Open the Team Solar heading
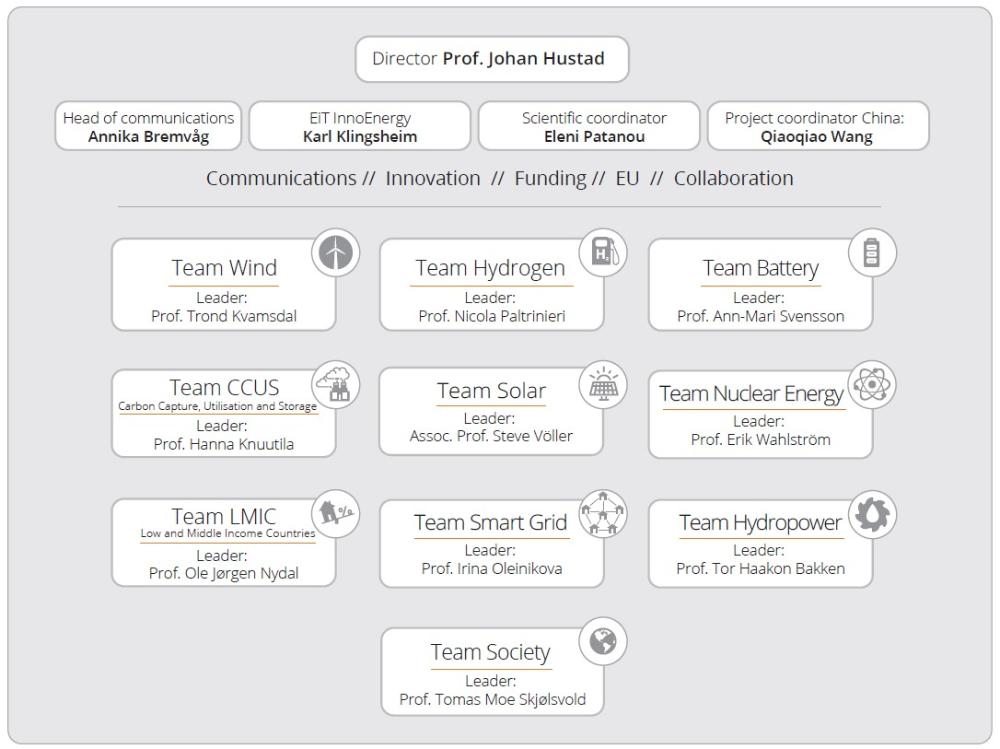1000x749 pixels. (x=491, y=390)
